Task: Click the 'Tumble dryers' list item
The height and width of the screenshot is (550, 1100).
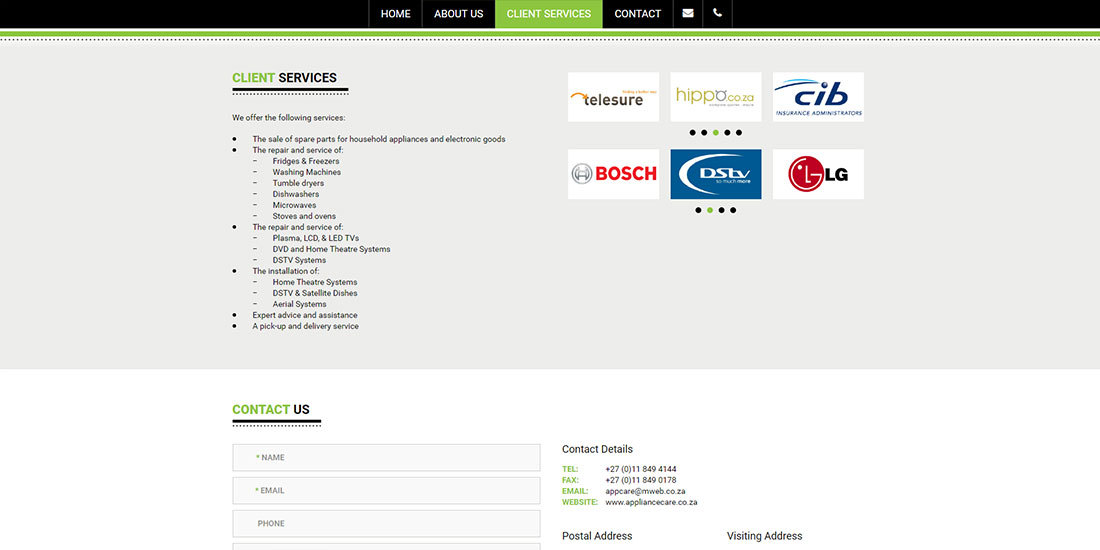Action: [298, 183]
